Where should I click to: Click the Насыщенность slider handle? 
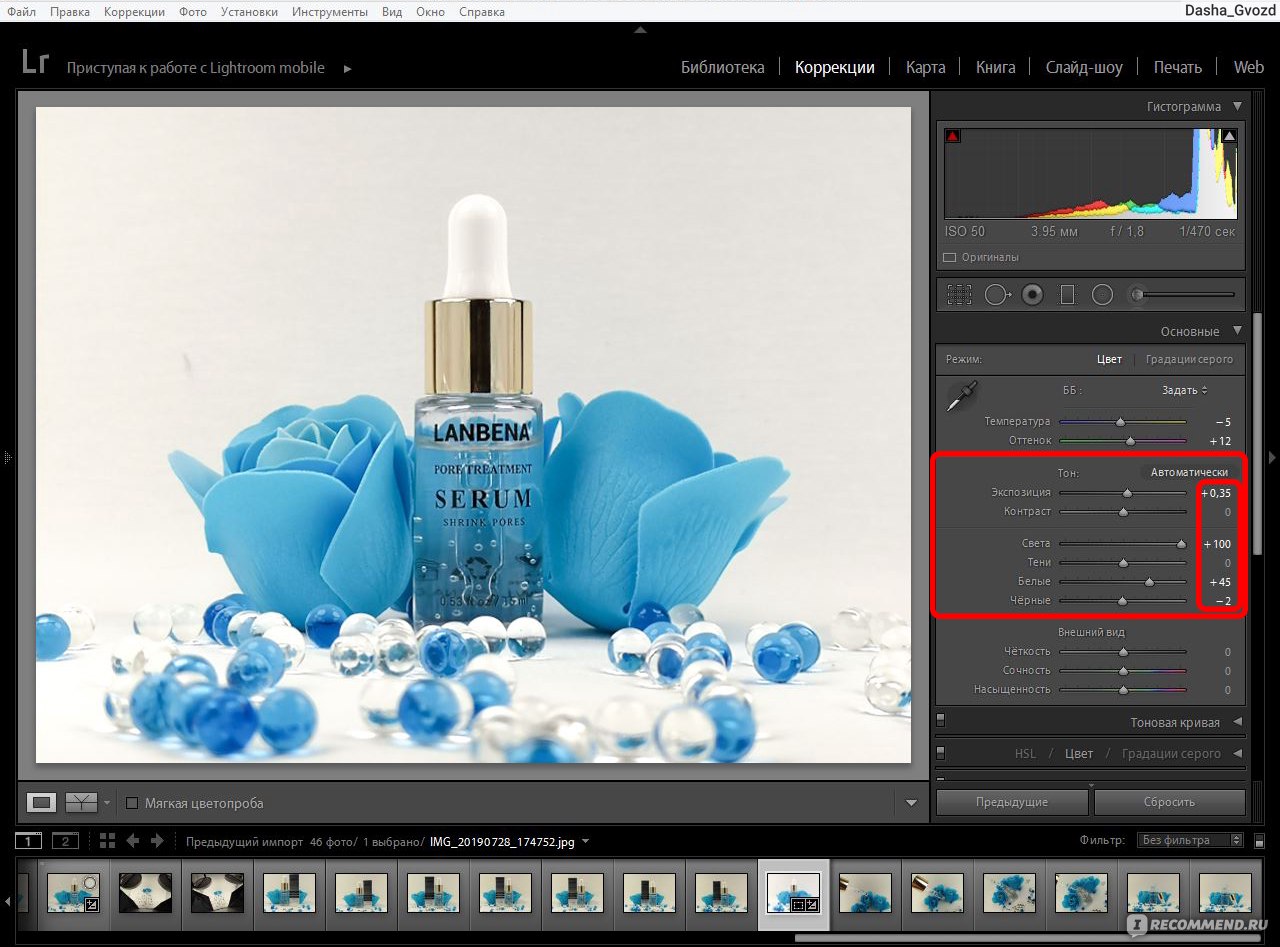click(1123, 690)
